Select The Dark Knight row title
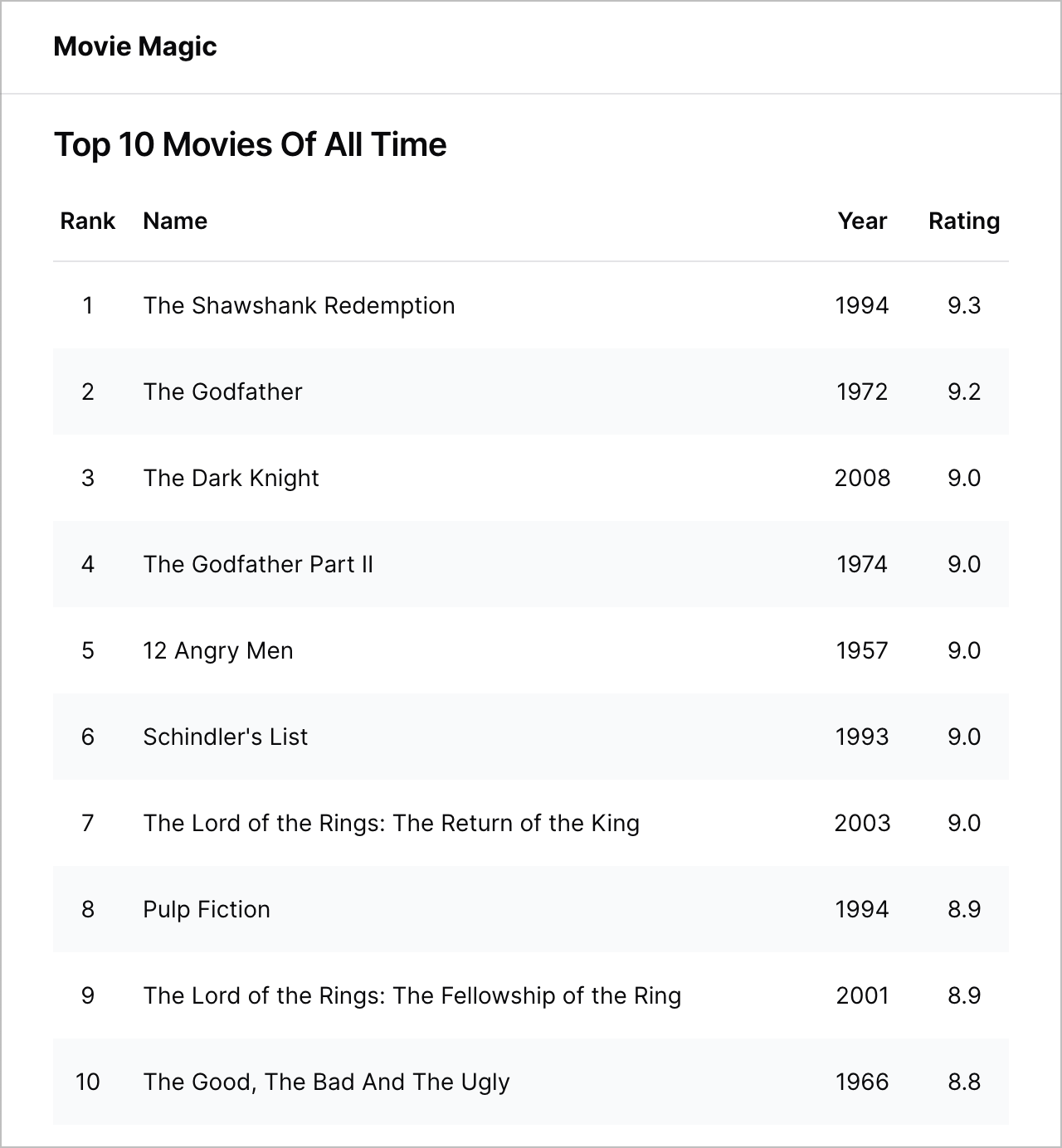Viewport: 1062px width, 1148px height. (x=231, y=478)
